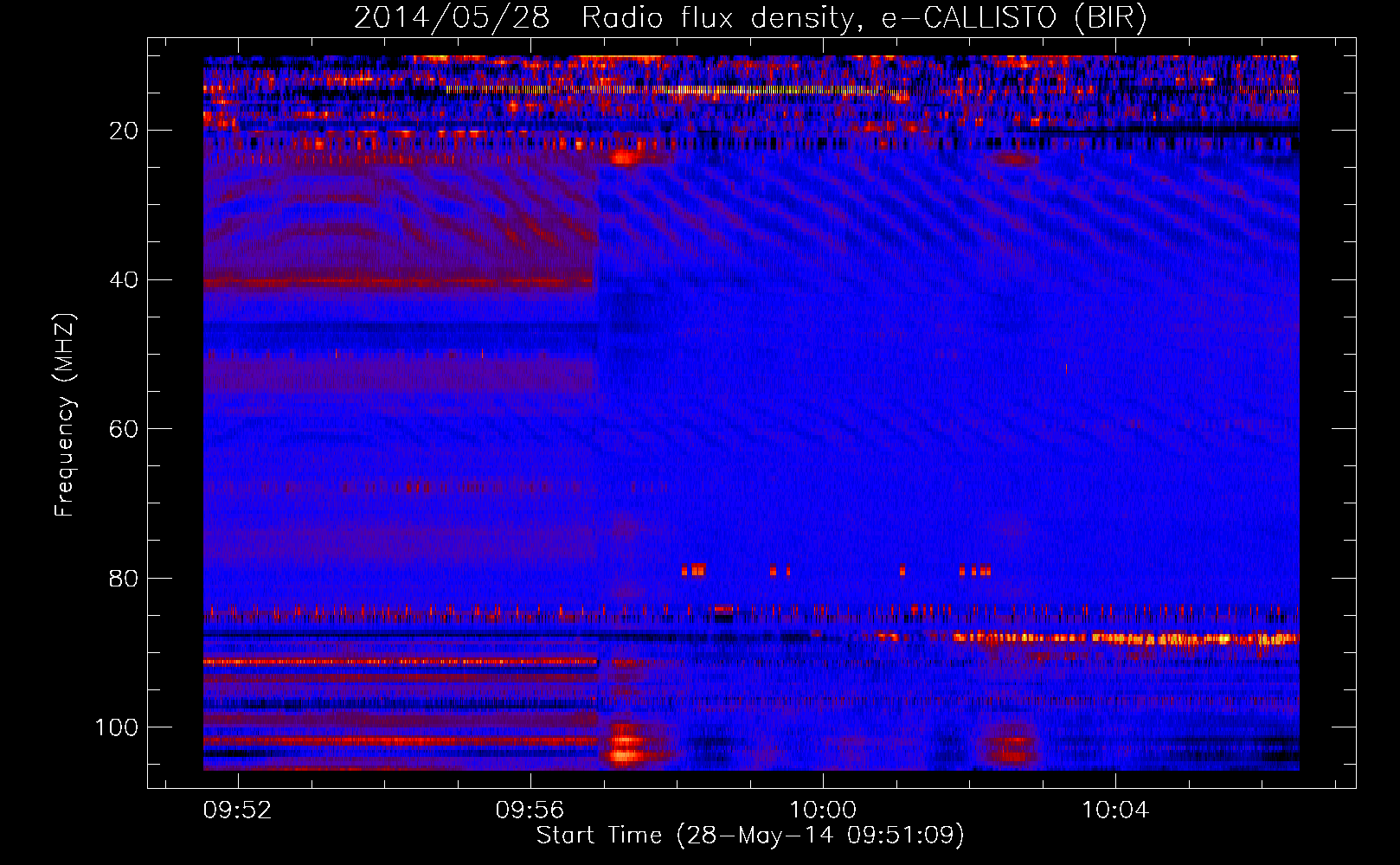The image size is (1400, 865).
Task: Click the 40 frequency tick label
Action: (x=124, y=280)
